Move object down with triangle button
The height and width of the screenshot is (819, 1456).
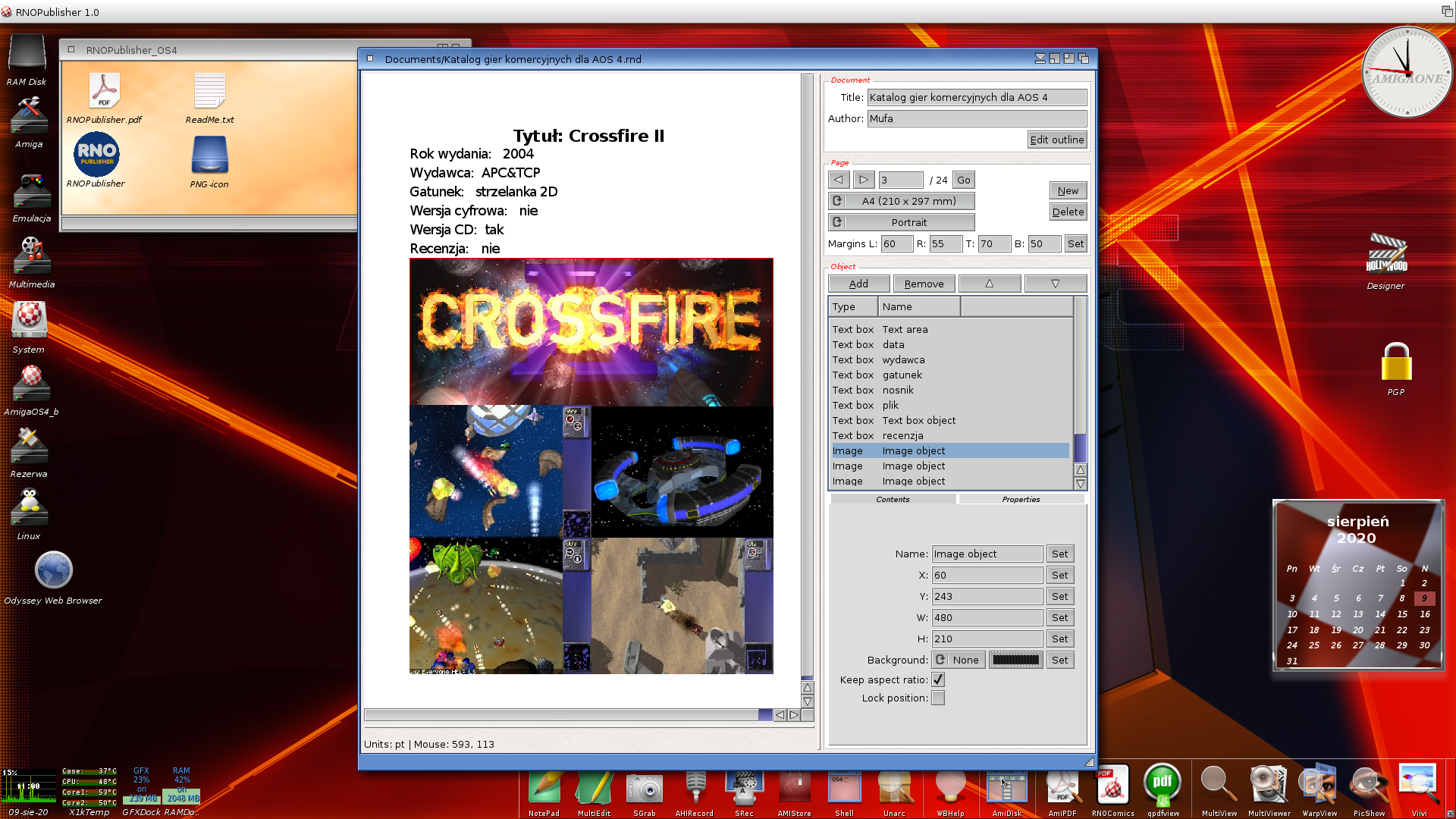pos(1055,284)
